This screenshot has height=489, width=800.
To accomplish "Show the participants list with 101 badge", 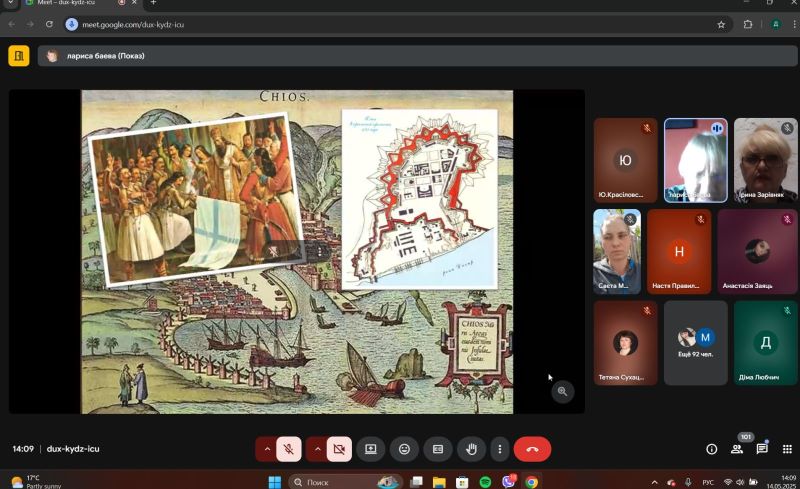I will click(x=737, y=449).
